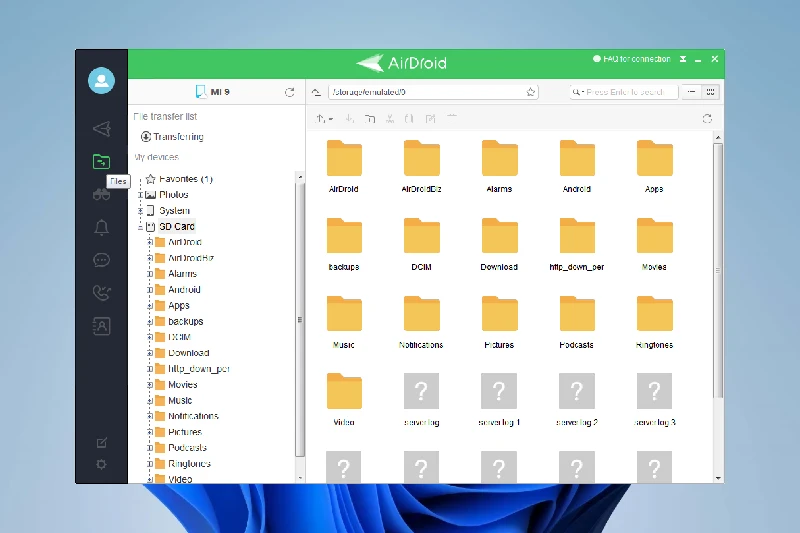Collapse the SD Card tree node

point(141,227)
